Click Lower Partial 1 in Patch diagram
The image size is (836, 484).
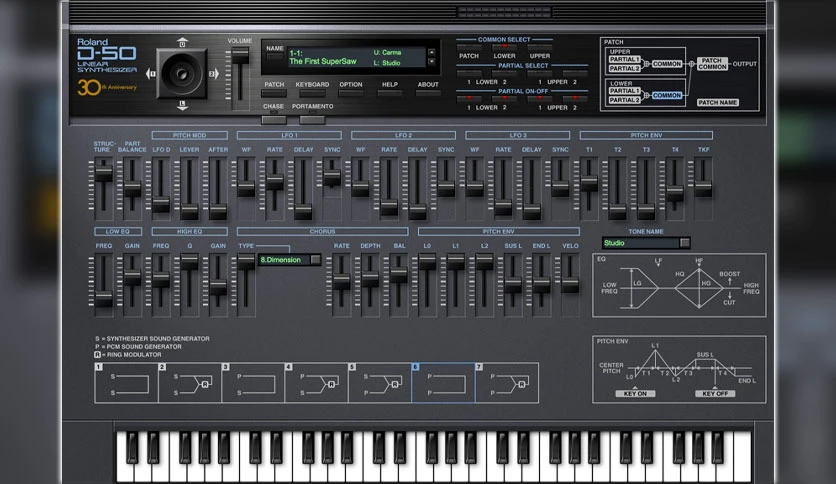point(624,91)
